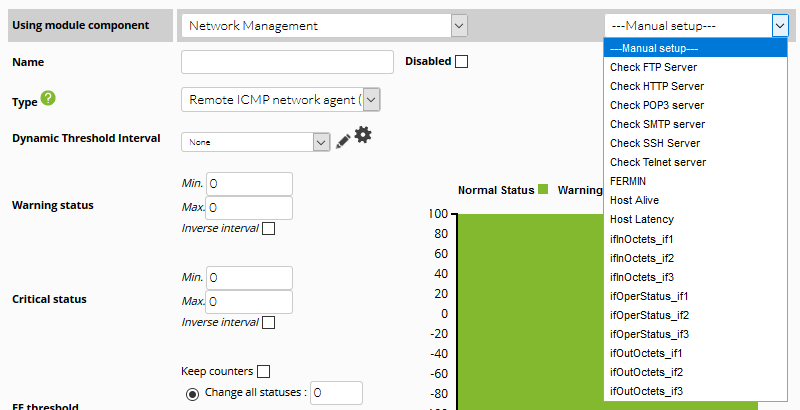
Task: Check Inverse interval under Critical status
Action: pos(268,322)
